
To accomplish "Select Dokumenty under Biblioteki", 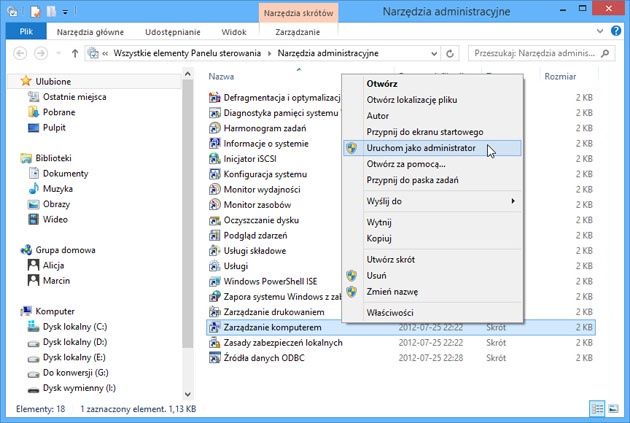I will (65, 174).
